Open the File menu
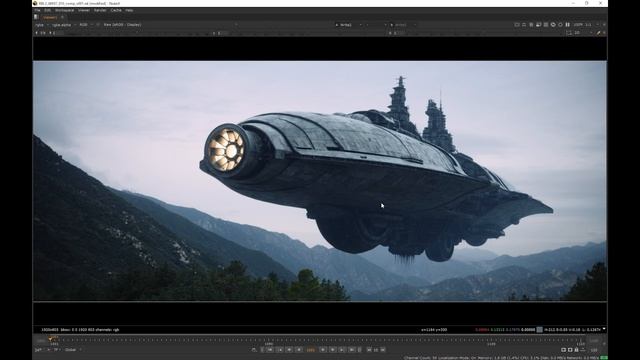The width and height of the screenshot is (640, 360). [37, 10]
